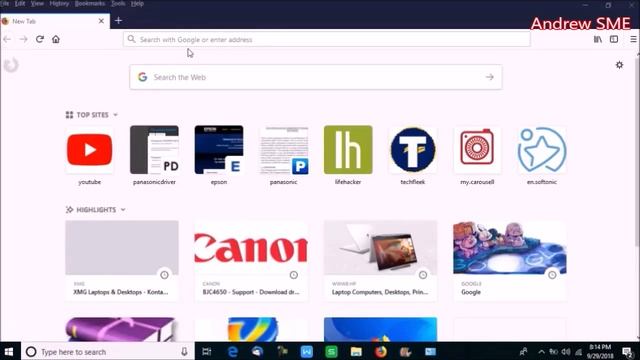Image resolution: width=640 pixels, height=360 pixels.
Task: Open the Edit menu
Action: (x=20, y=4)
